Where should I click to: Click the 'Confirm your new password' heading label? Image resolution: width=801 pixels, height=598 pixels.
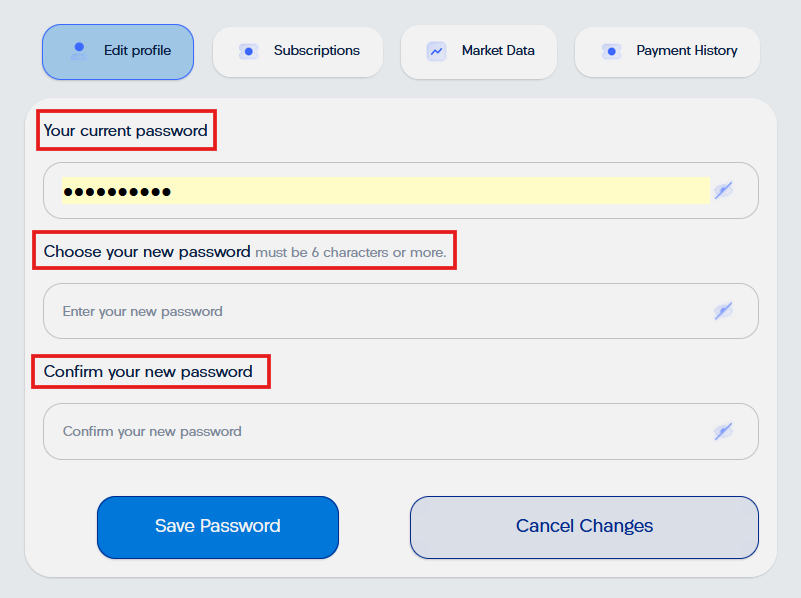(148, 372)
